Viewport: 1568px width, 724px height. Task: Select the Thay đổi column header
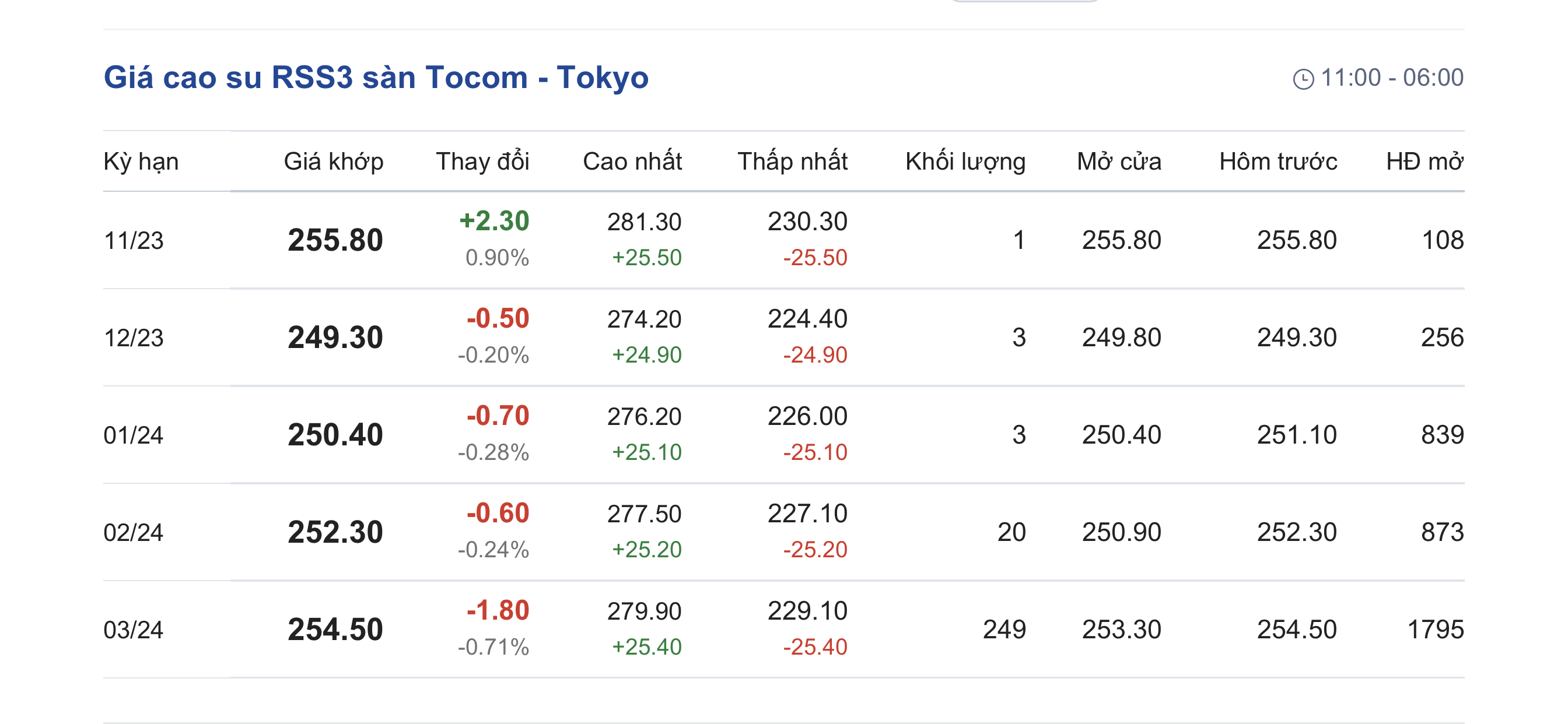(482, 162)
